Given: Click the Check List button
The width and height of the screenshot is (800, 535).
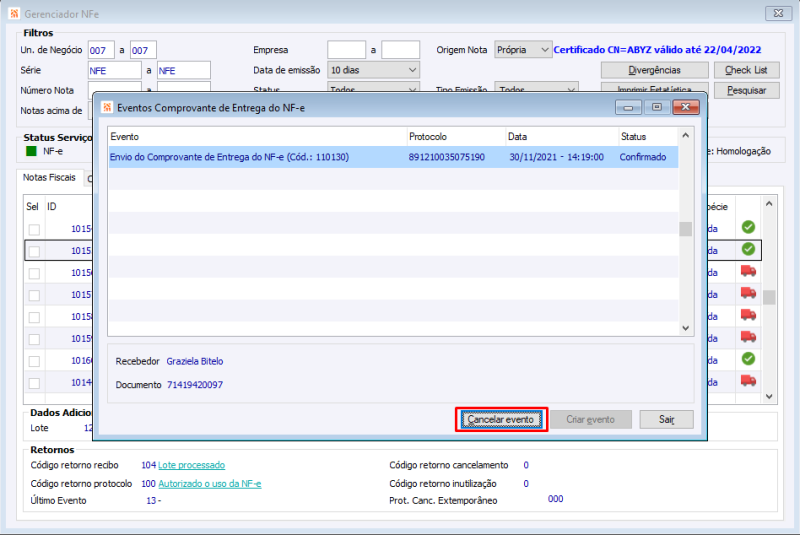Looking at the screenshot, I should pos(746,70).
